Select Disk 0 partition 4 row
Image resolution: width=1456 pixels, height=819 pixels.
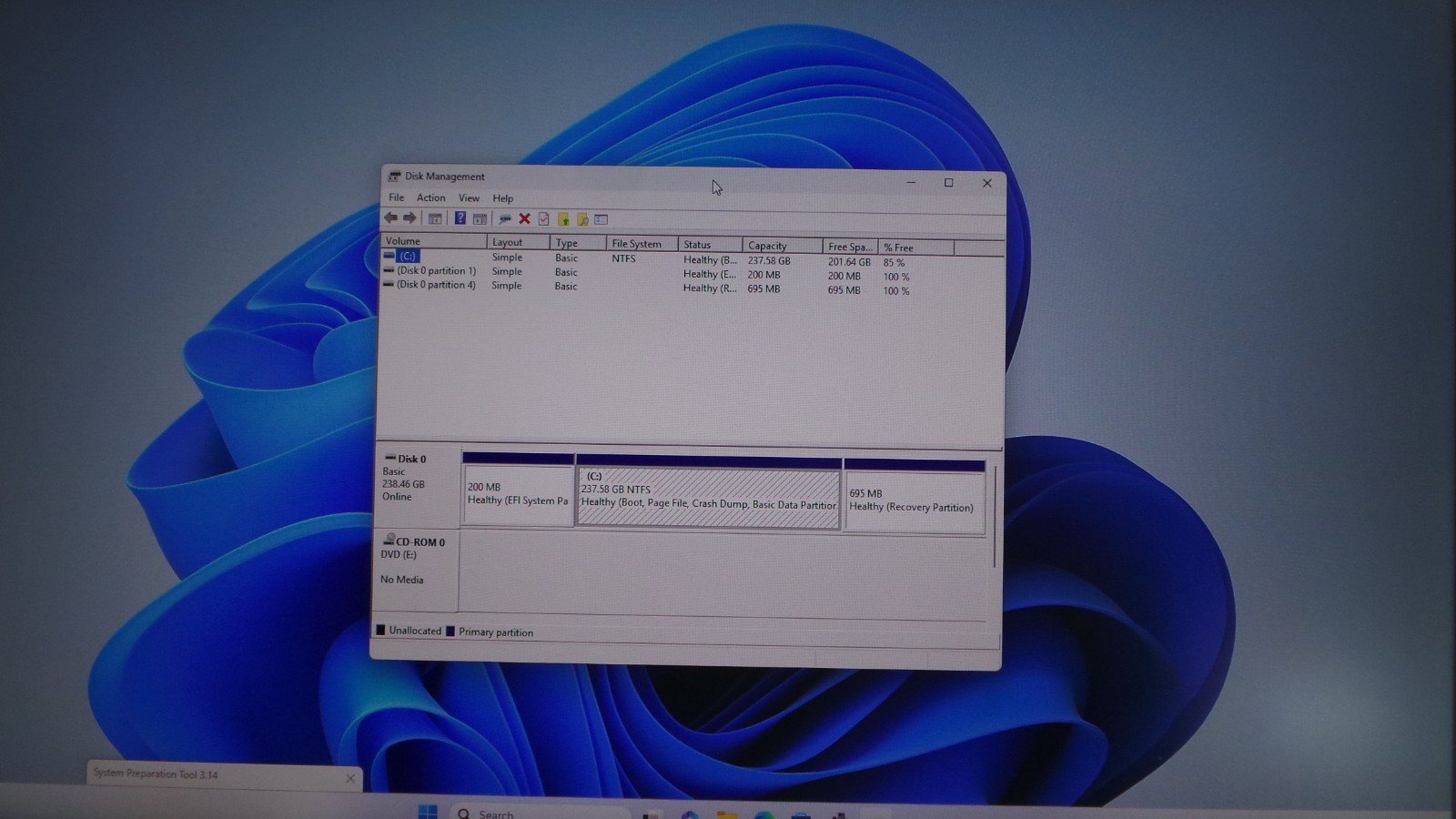436,285
